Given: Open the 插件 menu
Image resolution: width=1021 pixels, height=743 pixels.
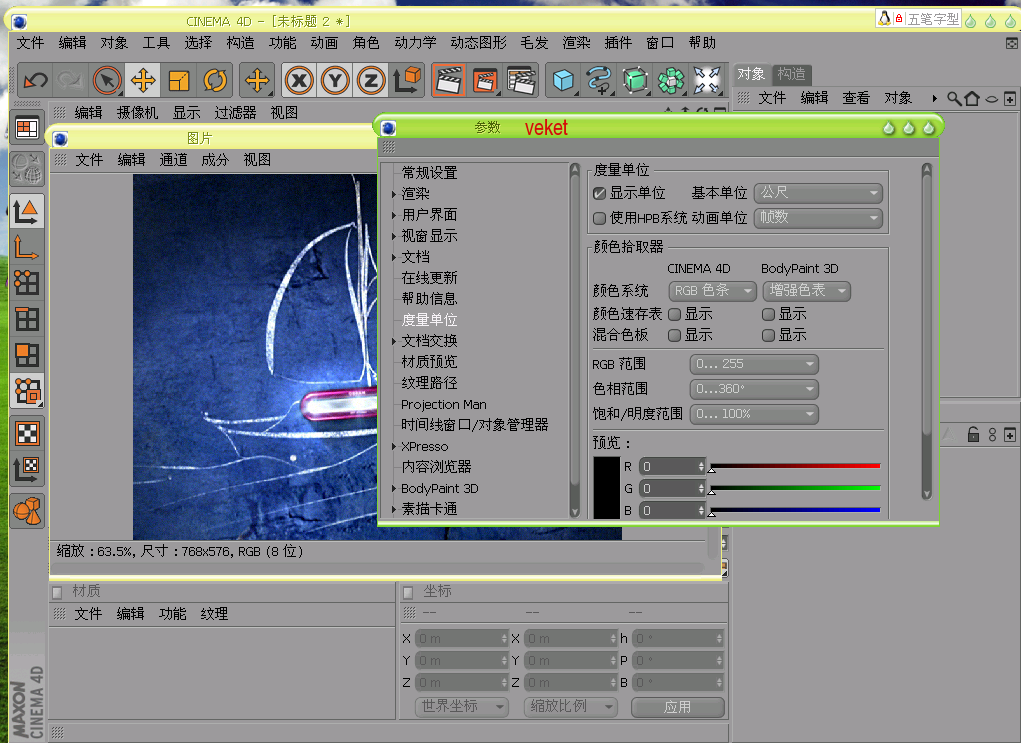Looking at the screenshot, I should point(618,43).
